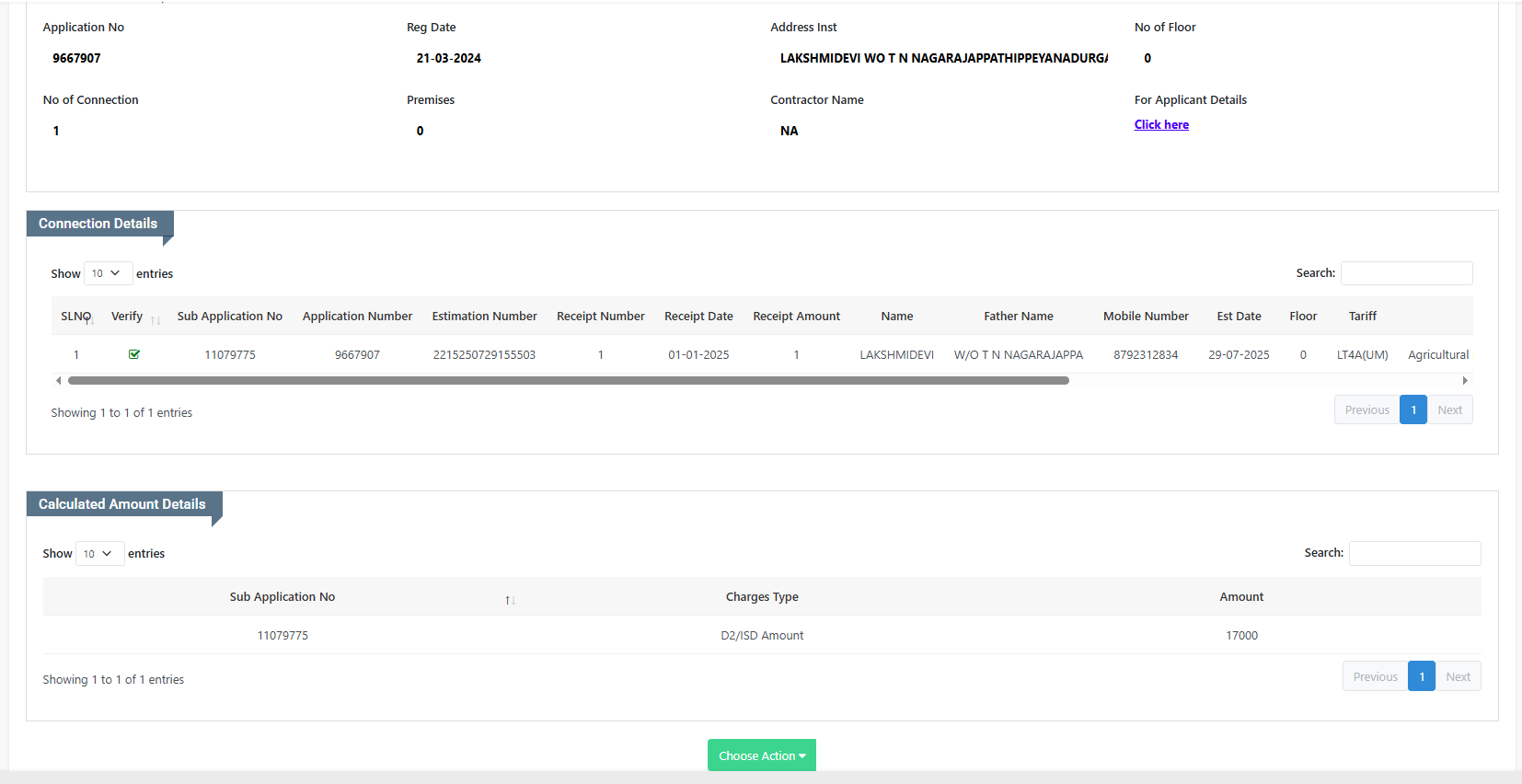Sort by the Receipt Amount column
This screenshot has width=1522, height=784.
797,316
